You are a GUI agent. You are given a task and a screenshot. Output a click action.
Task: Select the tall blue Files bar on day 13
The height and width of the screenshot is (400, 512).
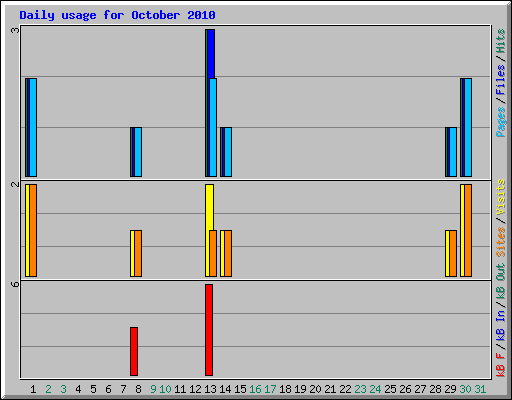pos(211,54)
